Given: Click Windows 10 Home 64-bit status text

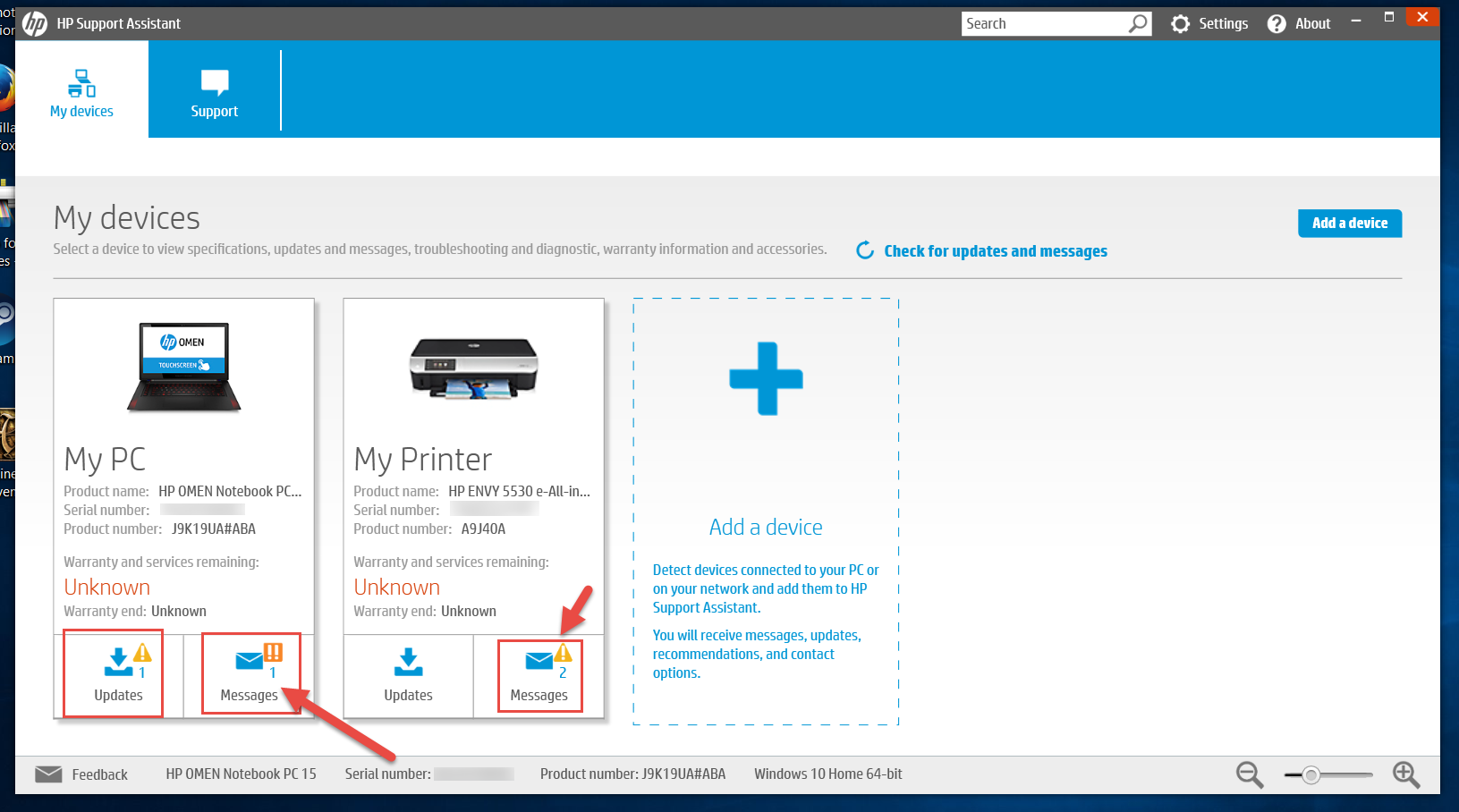Looking at the screenshot, I should pos(828,774).
